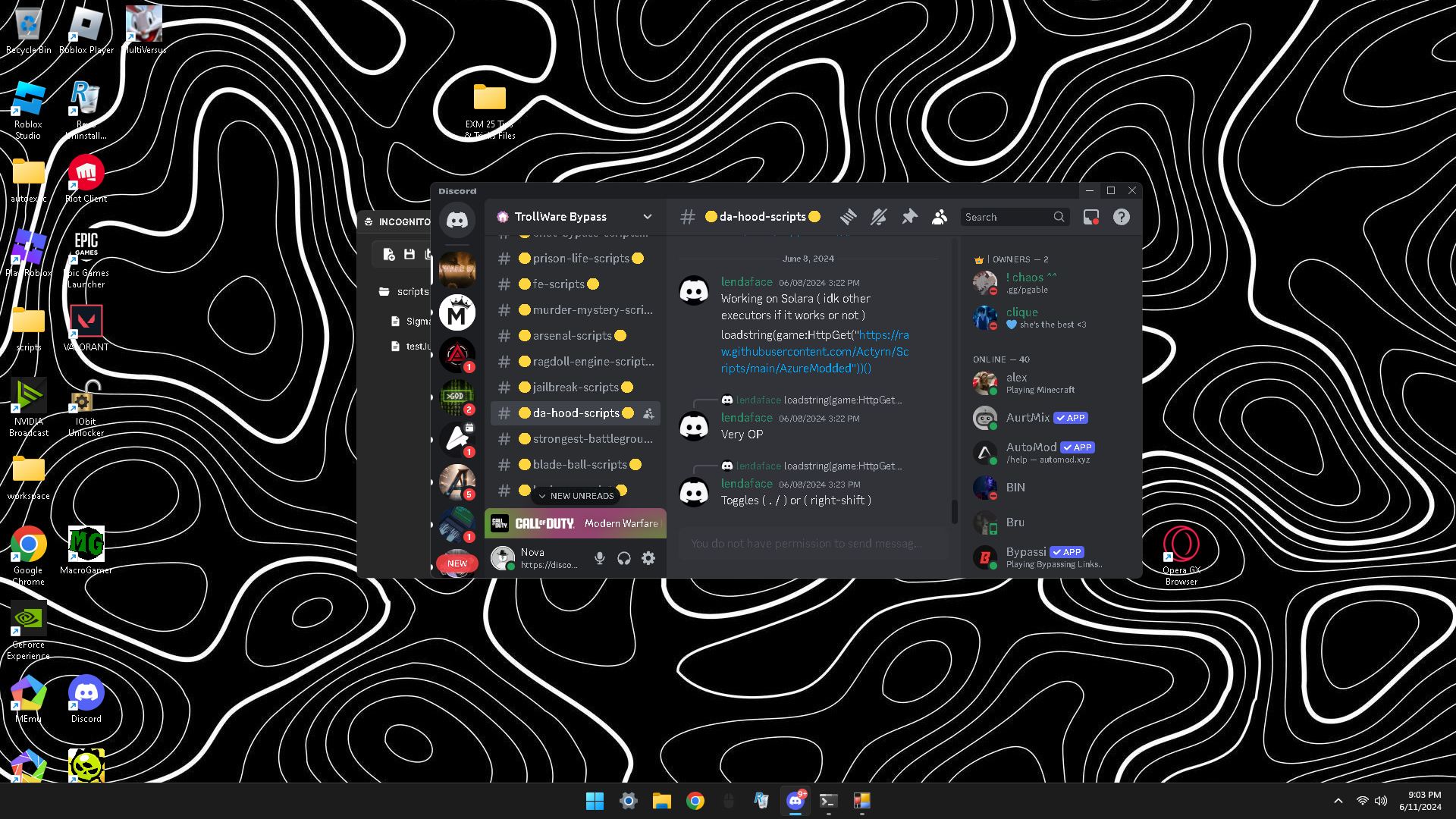Toggle the member list visibility icon
Image resolution: width=1456 pixels, height=819 pixels.
tap(940, 217)
